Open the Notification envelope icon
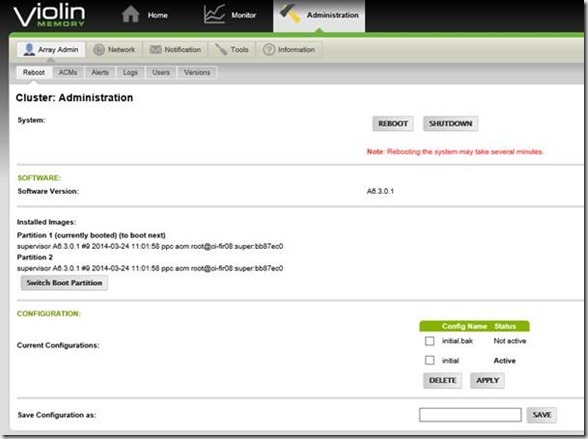Viewport: 588px width, 439px height. (x=155, y=49)
